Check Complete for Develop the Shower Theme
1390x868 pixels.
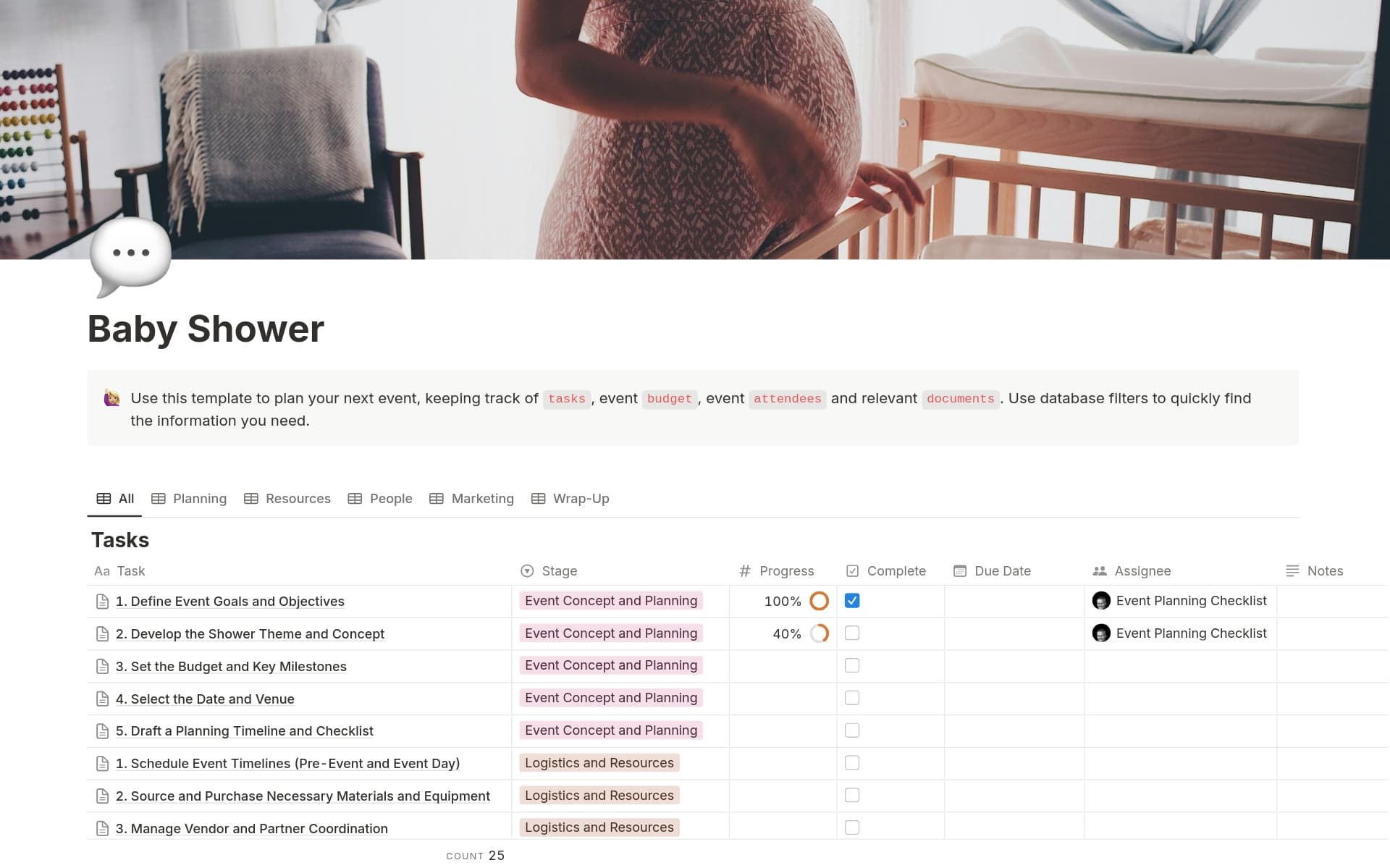tap(852, 633)
